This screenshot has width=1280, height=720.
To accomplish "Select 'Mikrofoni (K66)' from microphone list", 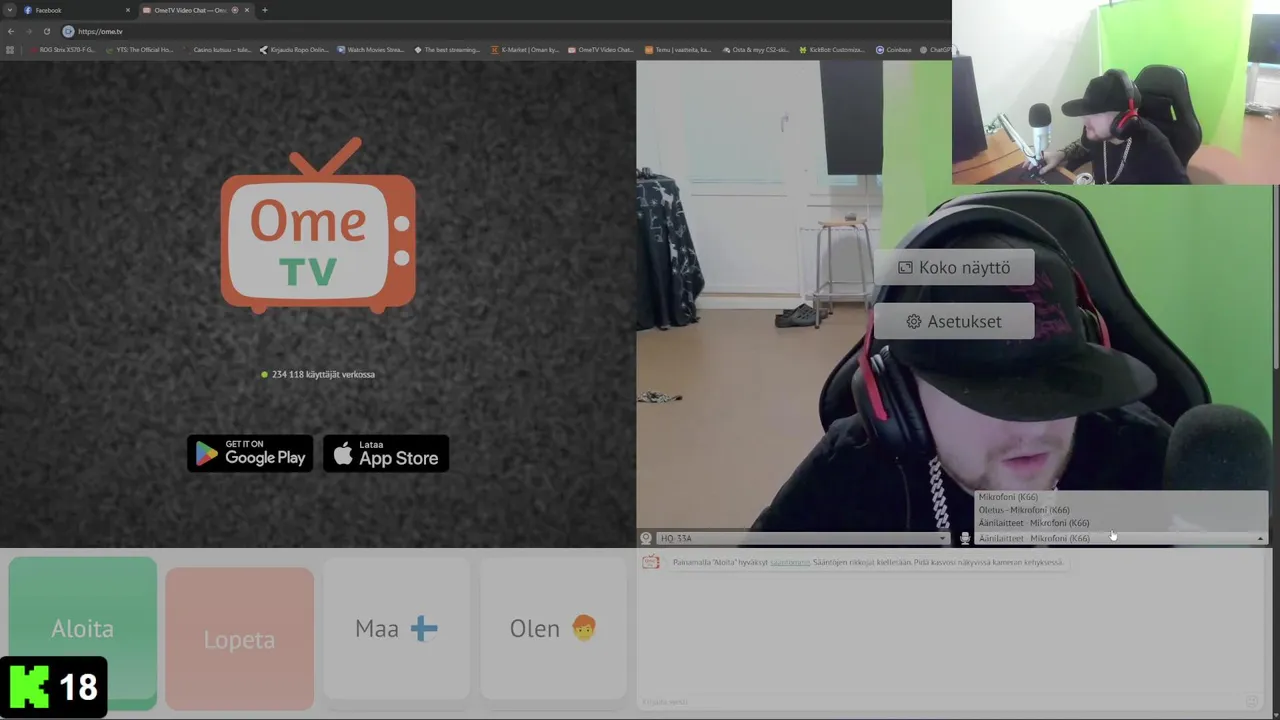I will tap(1008, 497).
